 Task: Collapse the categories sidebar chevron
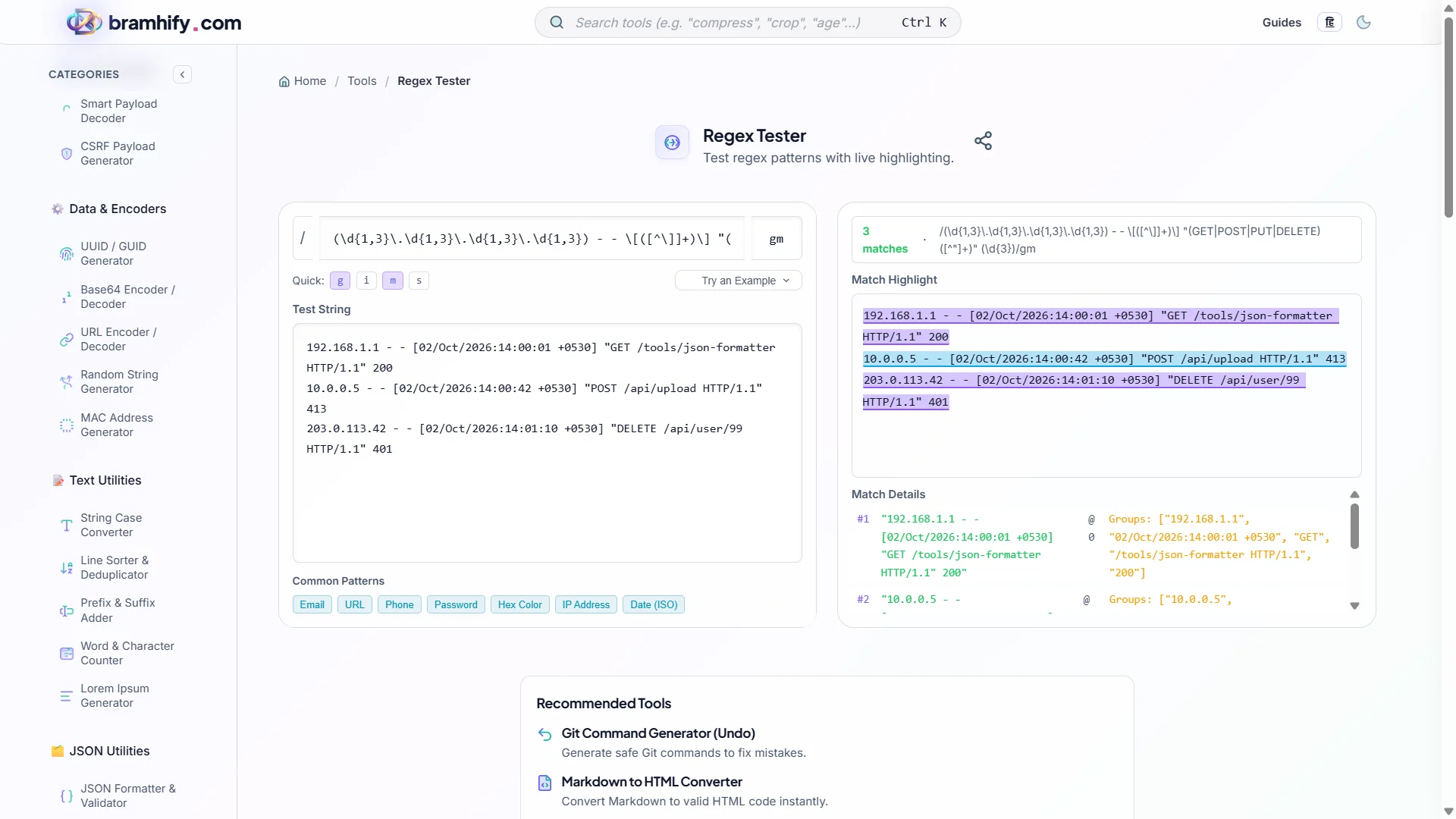click(182, 74)
